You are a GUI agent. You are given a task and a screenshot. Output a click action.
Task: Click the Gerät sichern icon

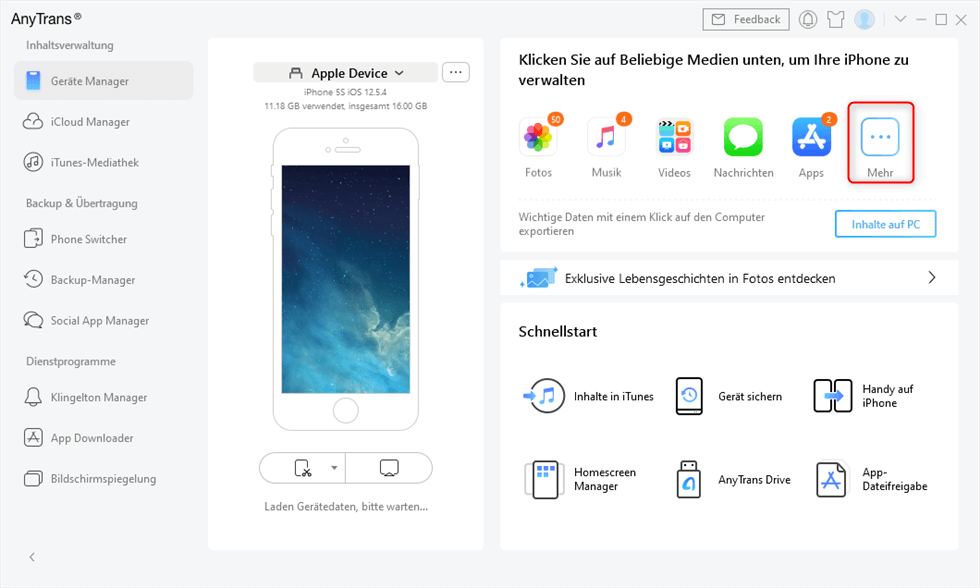point(689,396)
